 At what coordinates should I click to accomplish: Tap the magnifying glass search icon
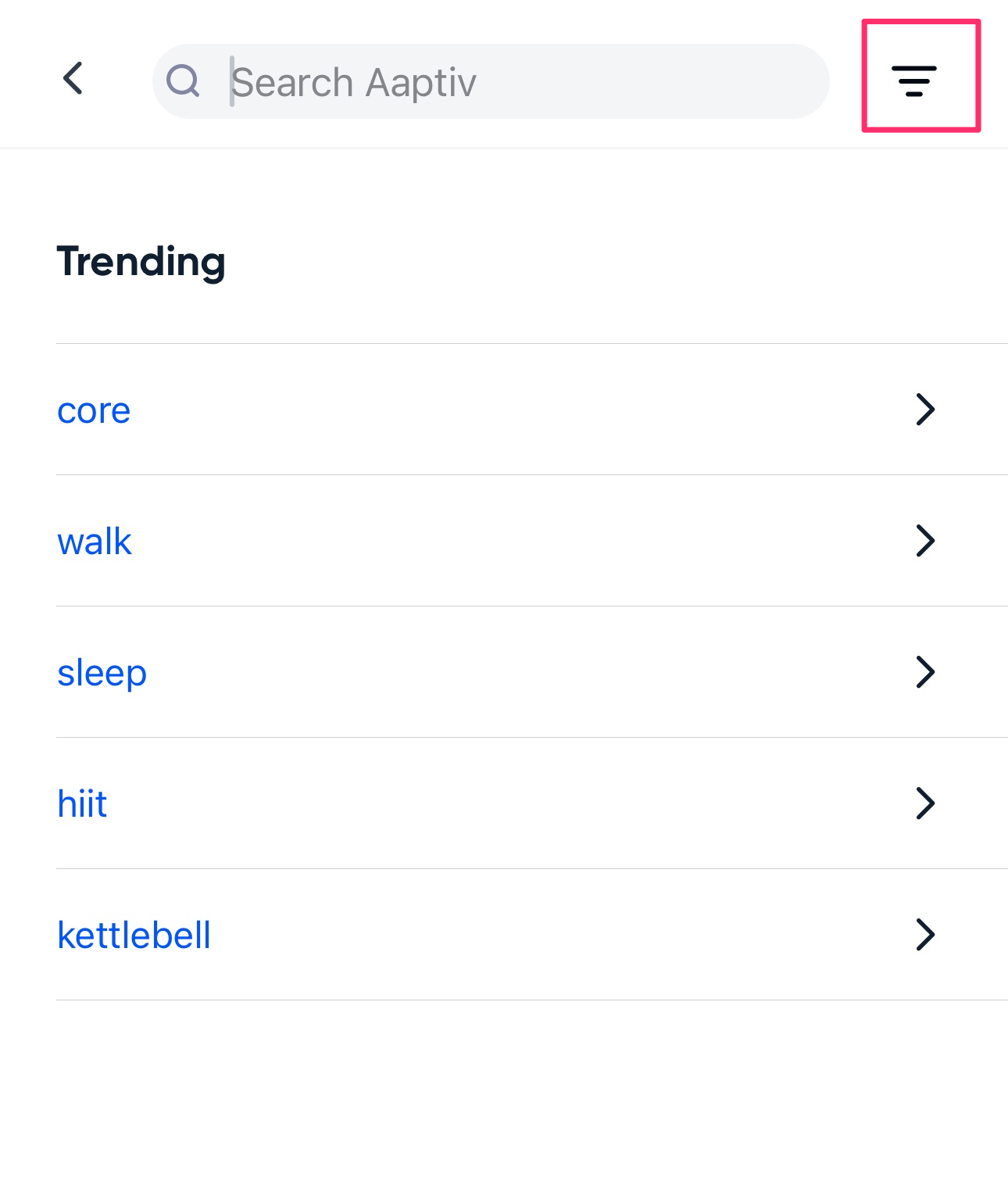coord(184,81)
